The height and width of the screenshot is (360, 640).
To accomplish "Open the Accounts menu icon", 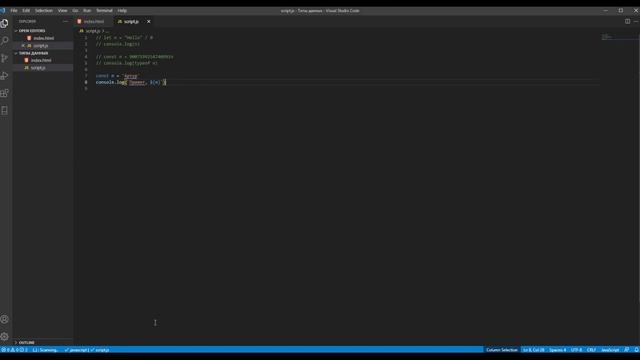I will pos(4,319).
